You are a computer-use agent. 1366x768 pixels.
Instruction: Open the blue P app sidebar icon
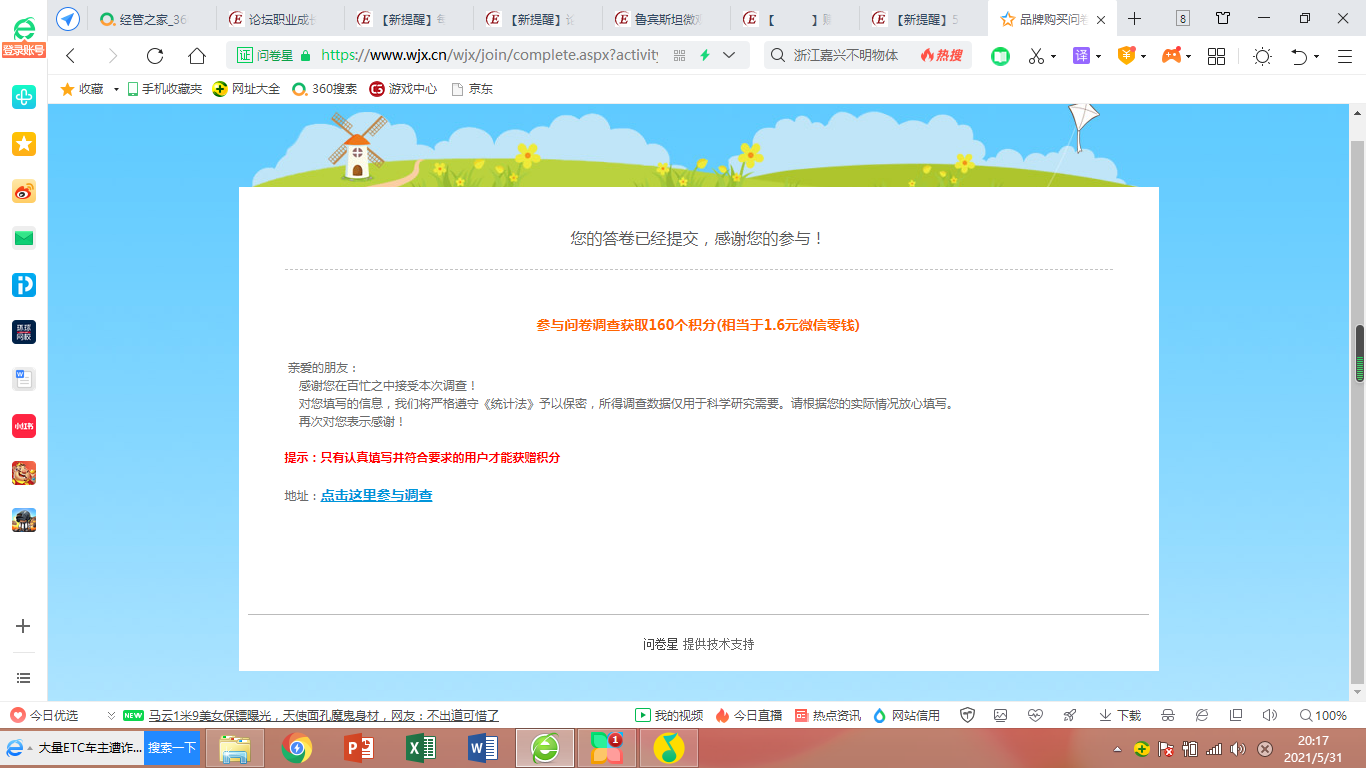tap(24, 285)
